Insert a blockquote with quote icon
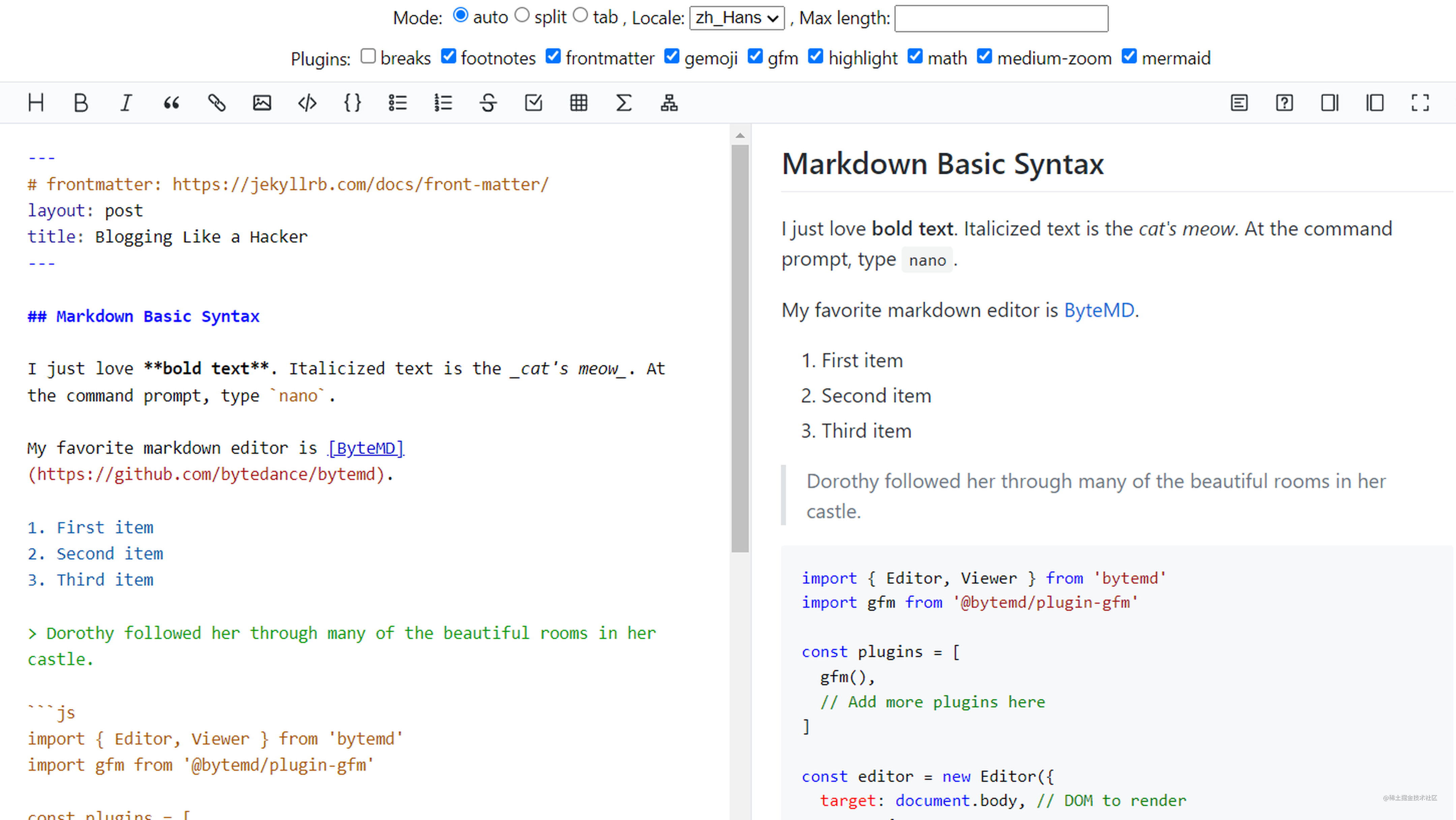The width and height of the screenshot is (1456, 820). click(171, 103)
